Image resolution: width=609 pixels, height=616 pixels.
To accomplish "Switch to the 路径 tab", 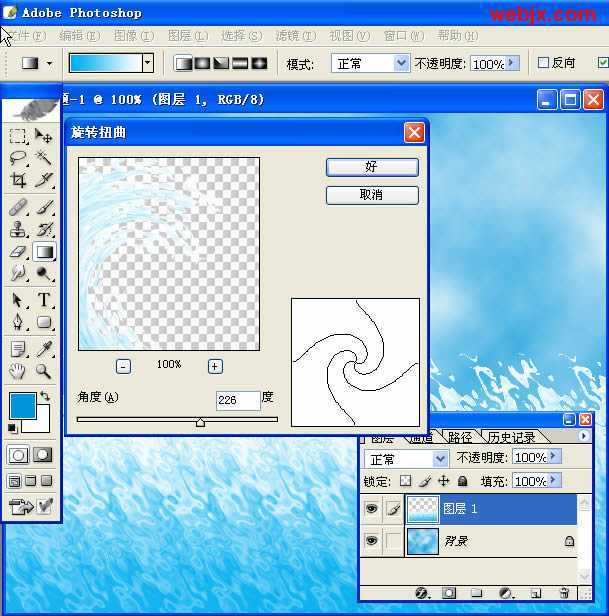I will point(460,437).
